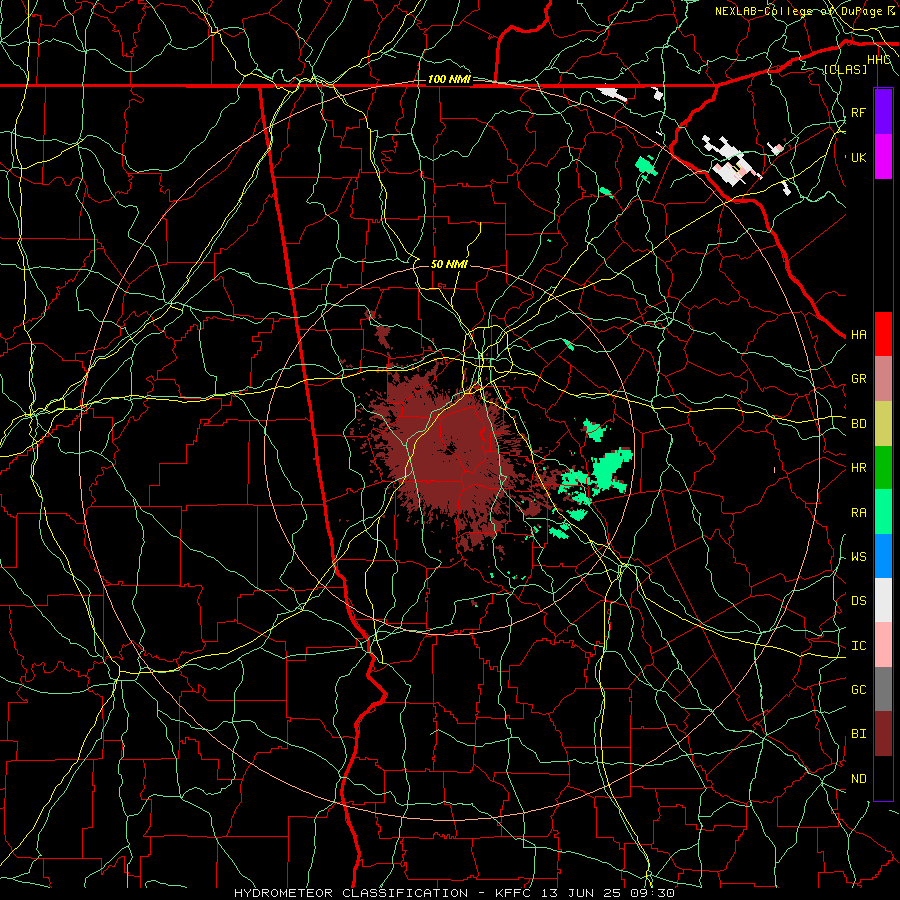The height and width of the screenshot is (900, 900).
Task: Click the '[CLAS]' label above legend
Action: pyautogui.click(x=845, y=70)
